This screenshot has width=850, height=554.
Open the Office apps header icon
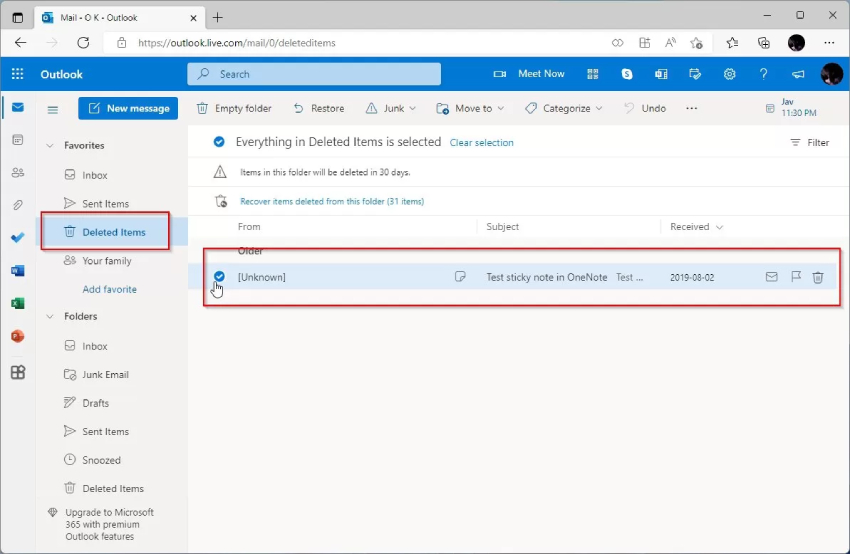tap(661, 74)
